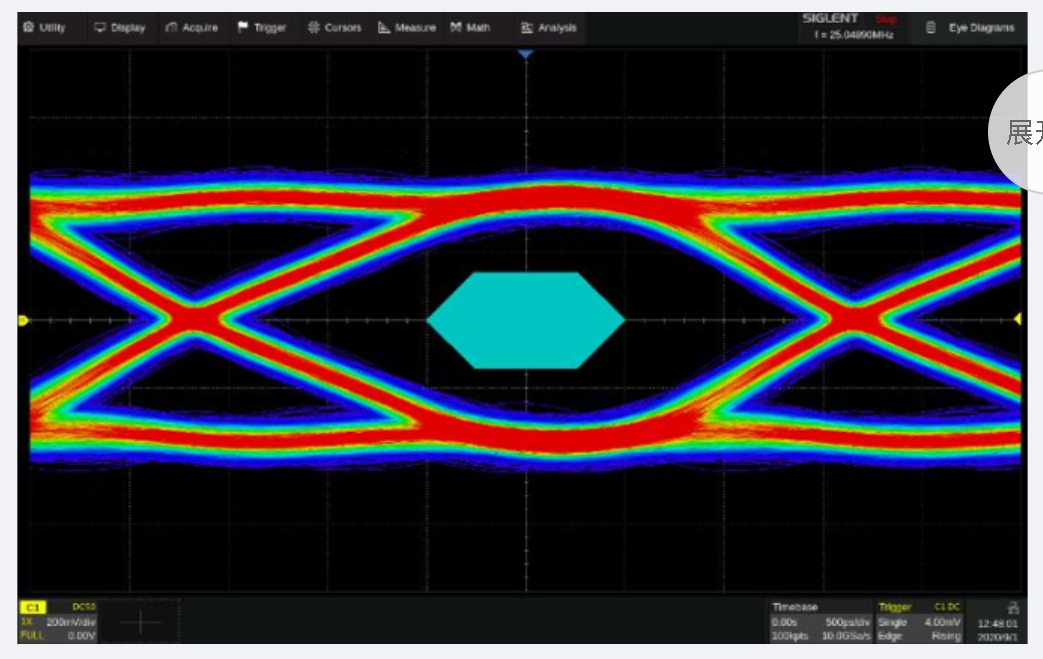The width and height of the screenshot is (1043, 659).
Task: Click the 10.0GSa/s sample rate value
Action: [846, 636]
